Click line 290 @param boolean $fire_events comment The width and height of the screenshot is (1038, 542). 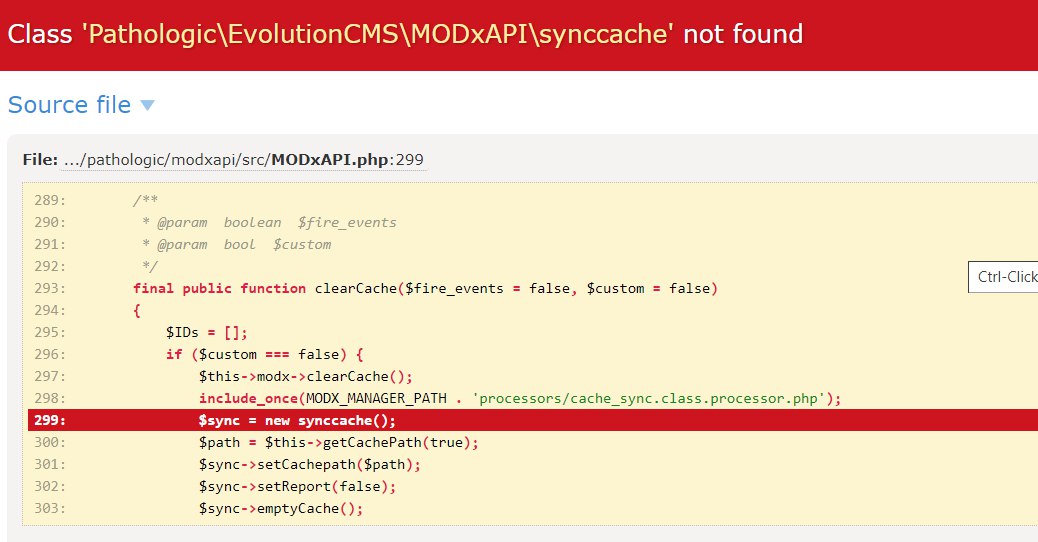coord(269,223)
